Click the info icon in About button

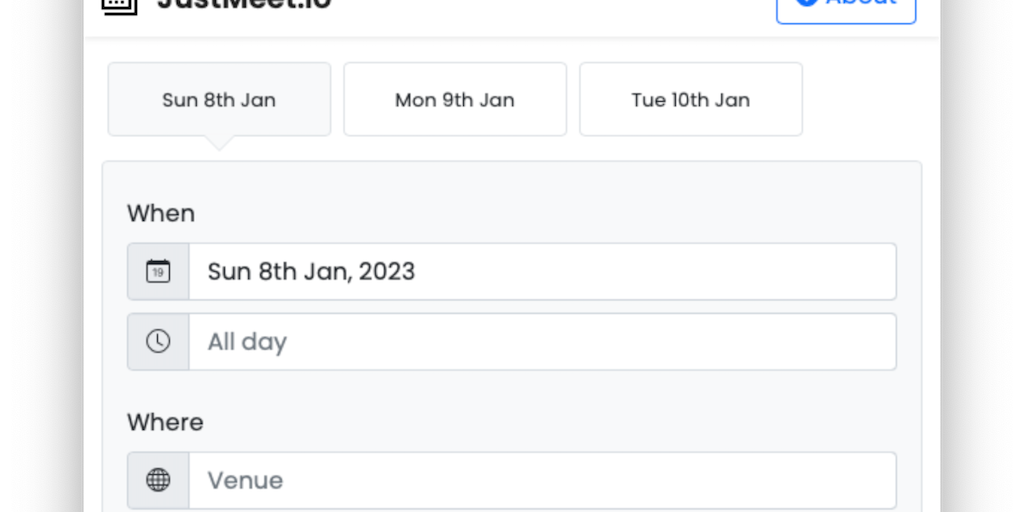coord(806,4)
